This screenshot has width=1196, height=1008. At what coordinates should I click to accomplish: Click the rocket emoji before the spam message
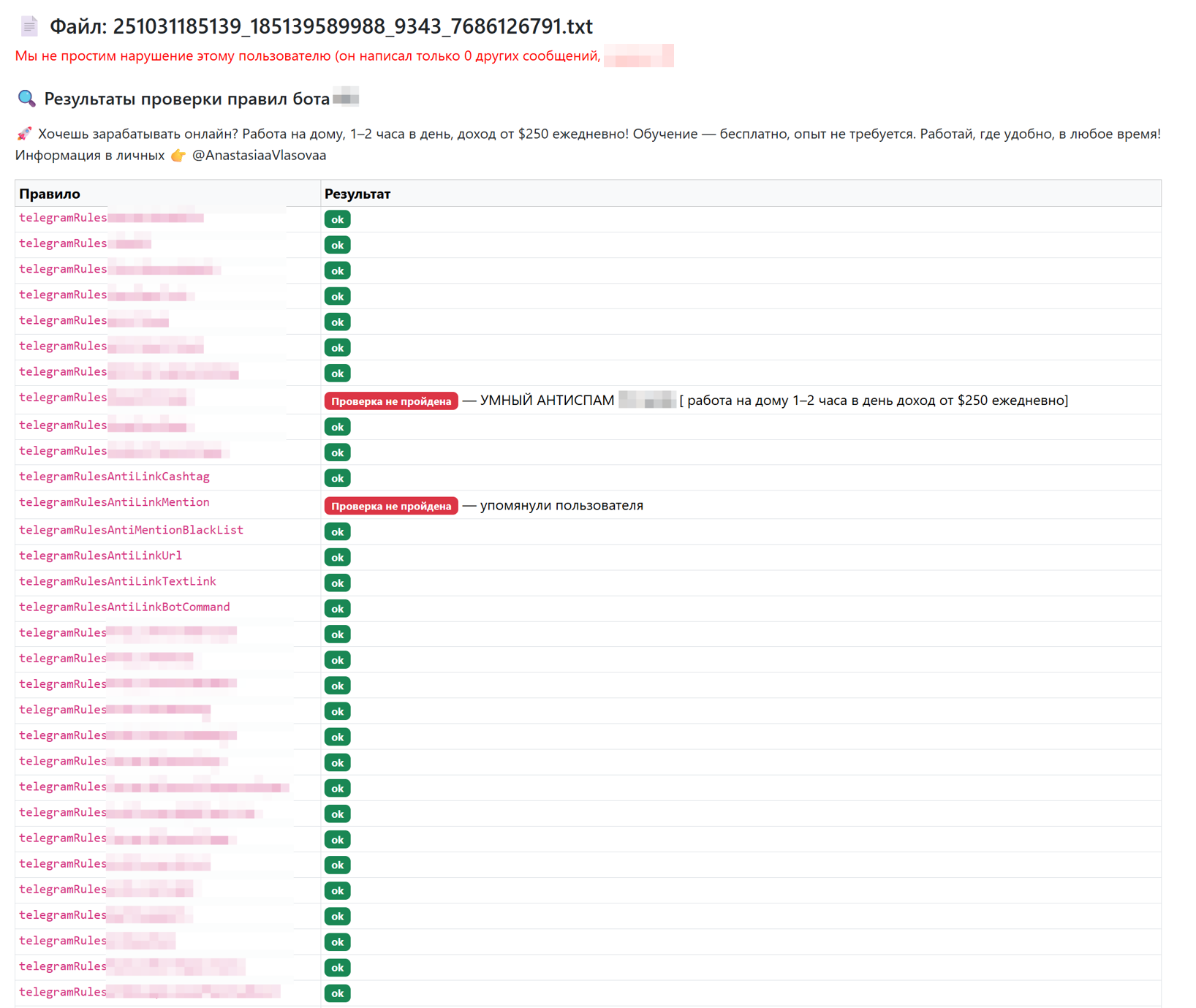click(24, 134)
